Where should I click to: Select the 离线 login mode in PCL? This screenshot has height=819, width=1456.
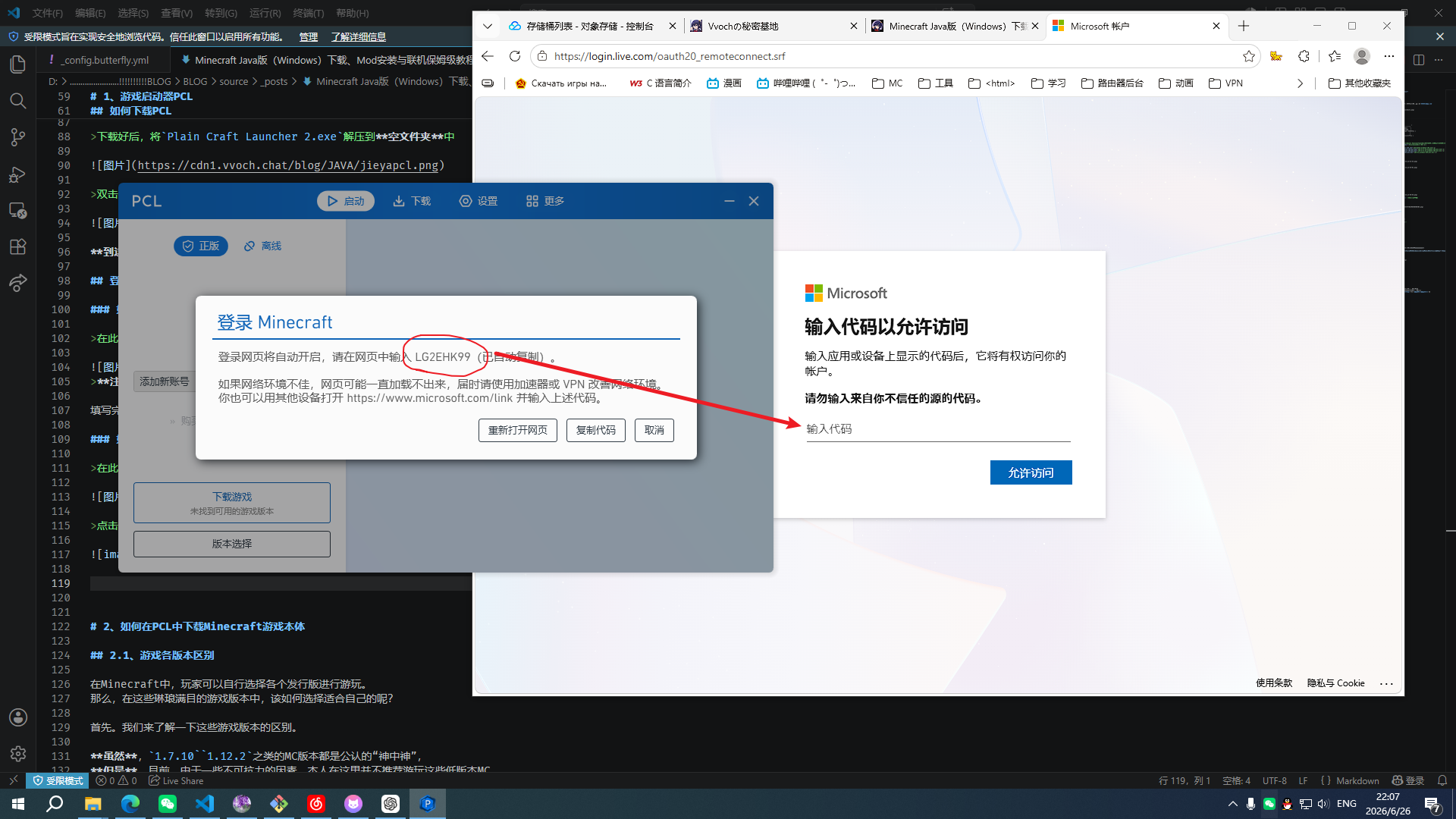click(x=262, y=246)
